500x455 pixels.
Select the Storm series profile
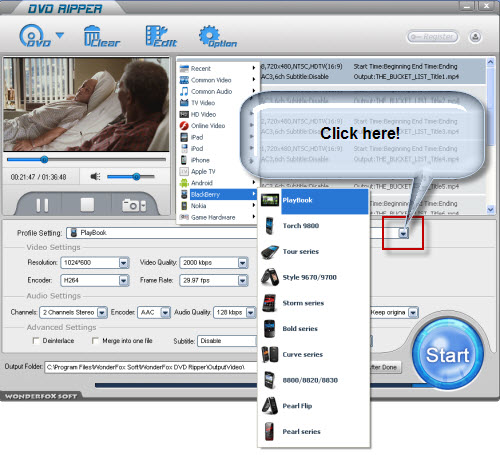(314, 303)
